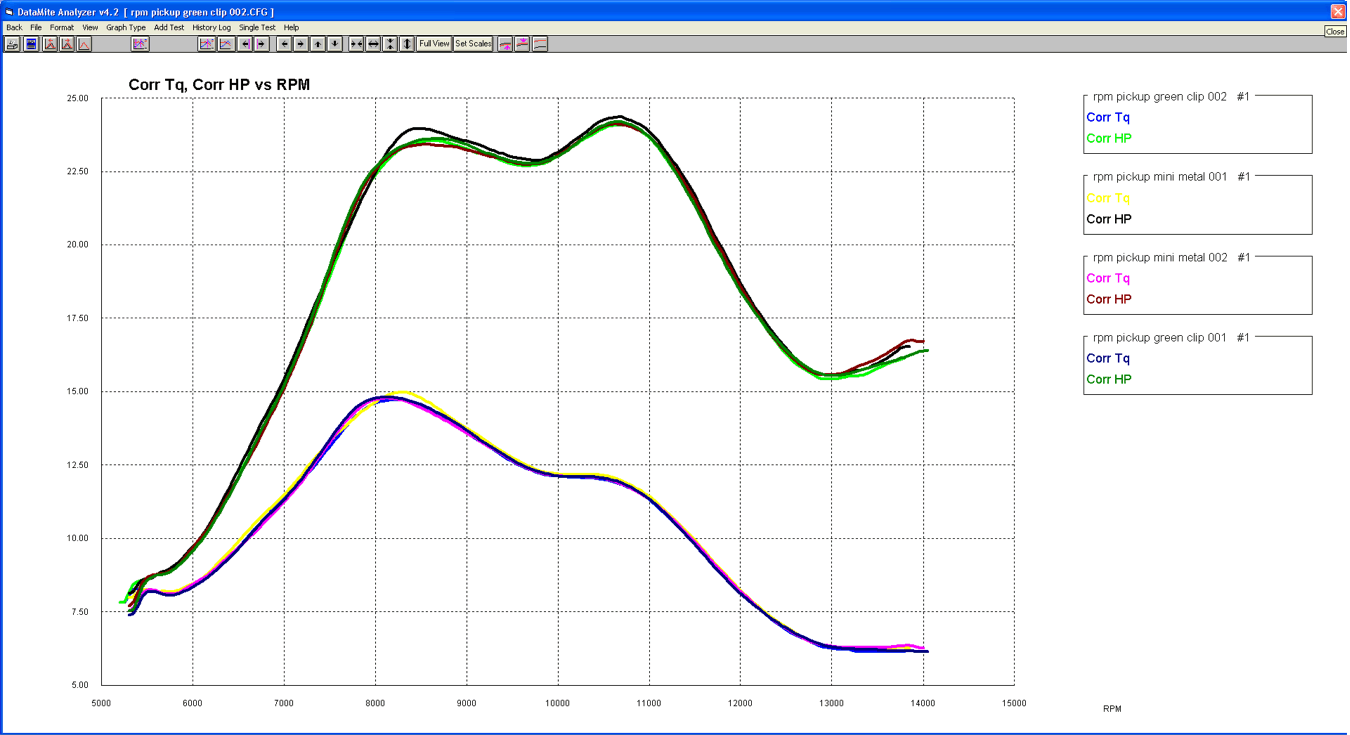Click the small Close button at top right
This screenshot has height=735, width=1350.
pos(1335,32)
